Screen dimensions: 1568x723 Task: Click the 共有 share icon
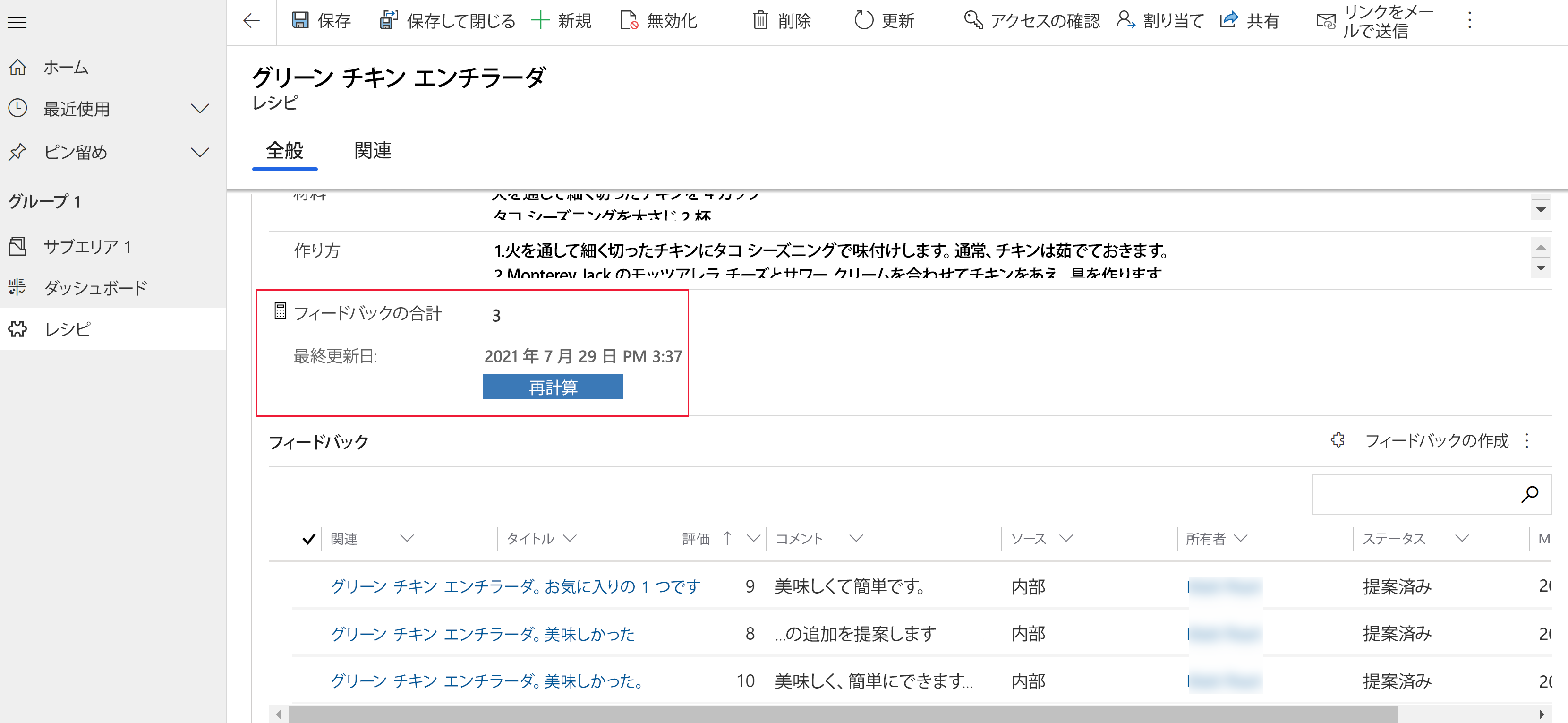click(x=1228, y=20)
